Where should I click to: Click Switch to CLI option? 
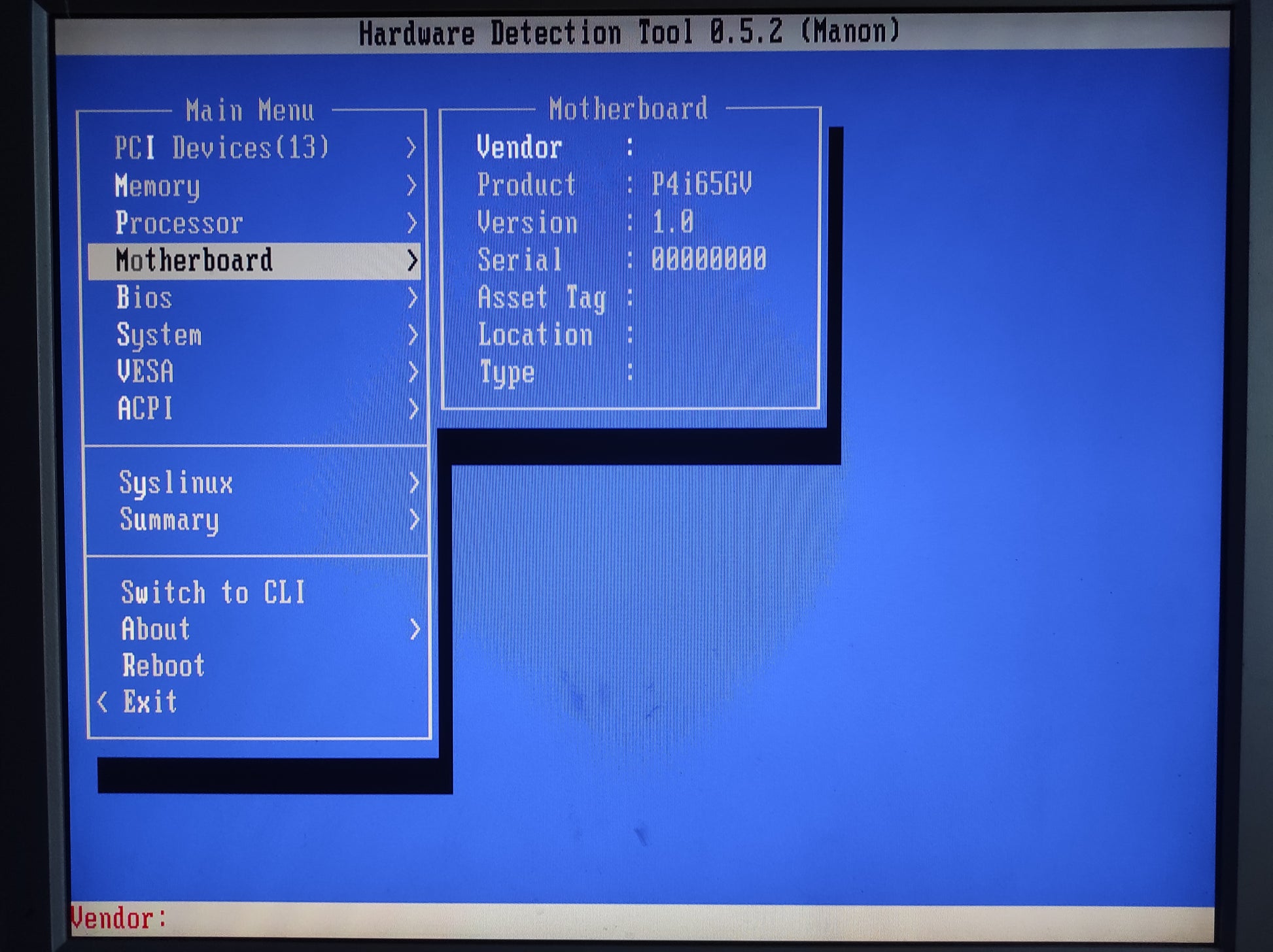click(213, 592)
